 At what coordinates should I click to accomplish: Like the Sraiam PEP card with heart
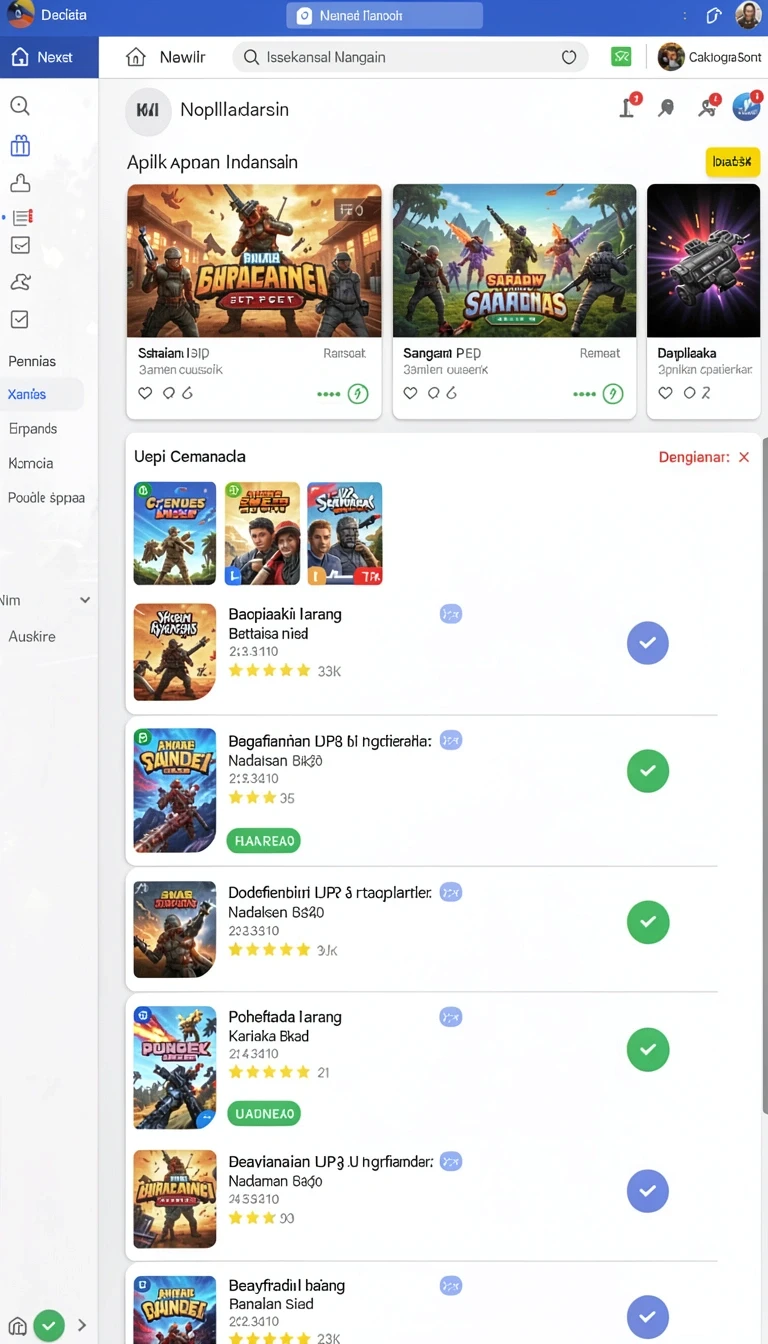[145, 393]
